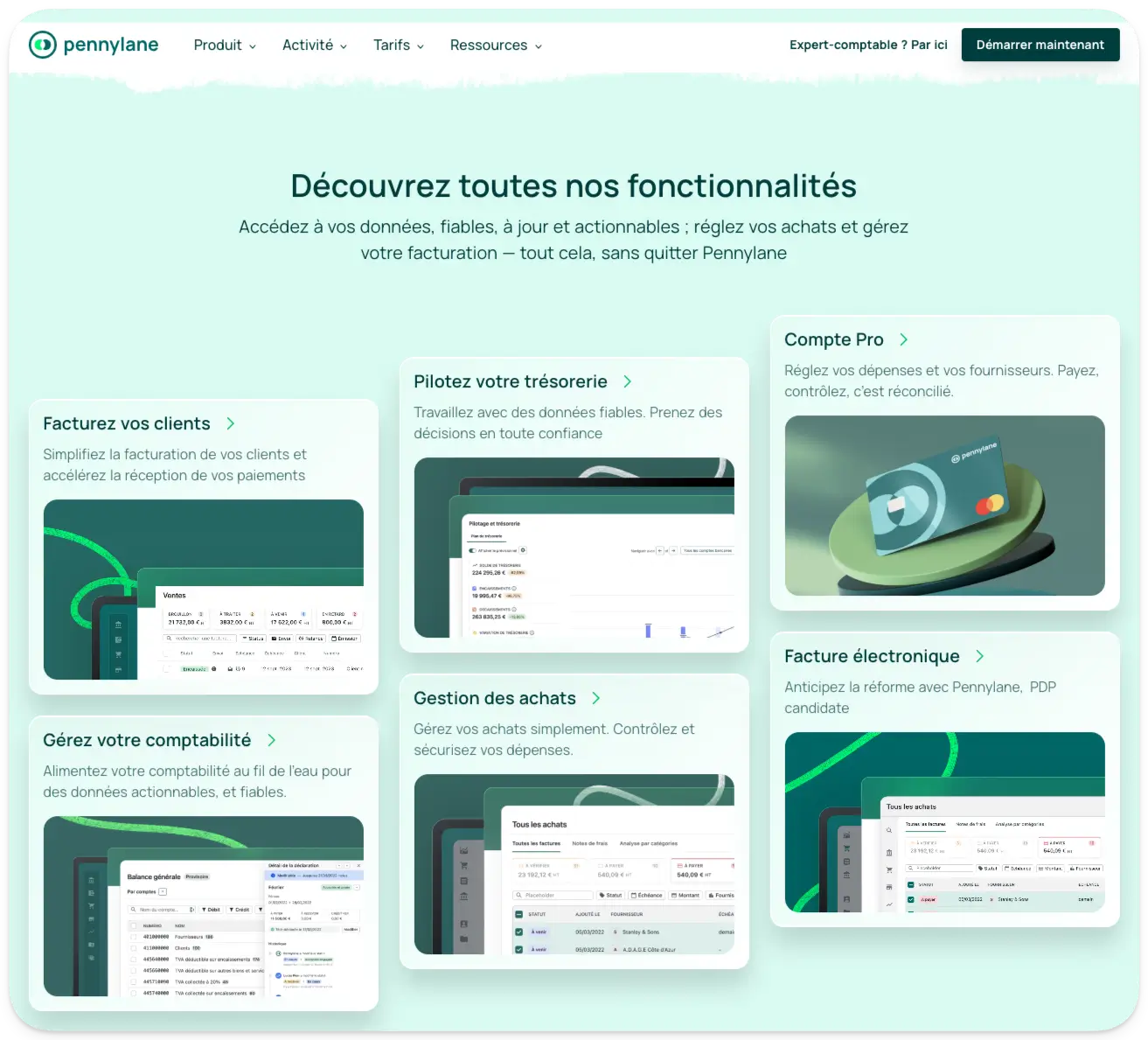Open the Gestion des achats heading link

495,698
